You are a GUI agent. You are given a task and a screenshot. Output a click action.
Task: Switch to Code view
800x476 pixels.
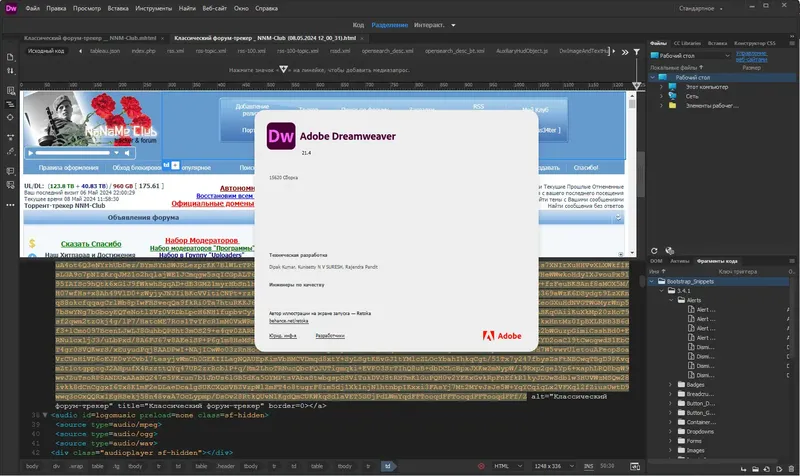(358, 25)
